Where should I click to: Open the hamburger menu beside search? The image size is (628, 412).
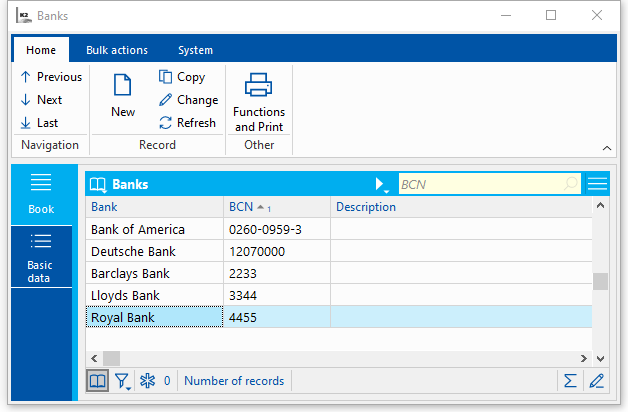point(597,184)
